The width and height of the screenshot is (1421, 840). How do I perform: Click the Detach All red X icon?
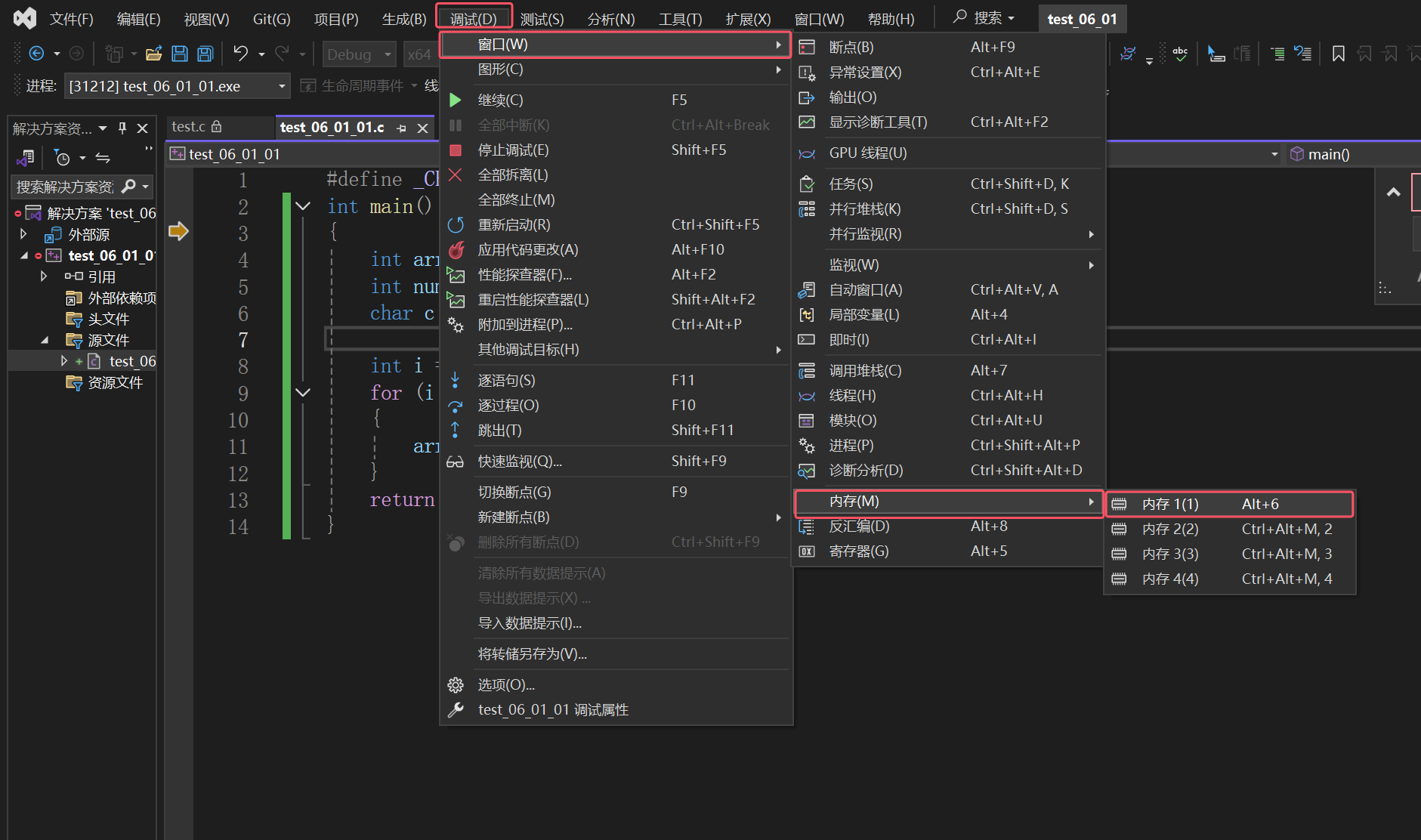click(x=456, y=174)
